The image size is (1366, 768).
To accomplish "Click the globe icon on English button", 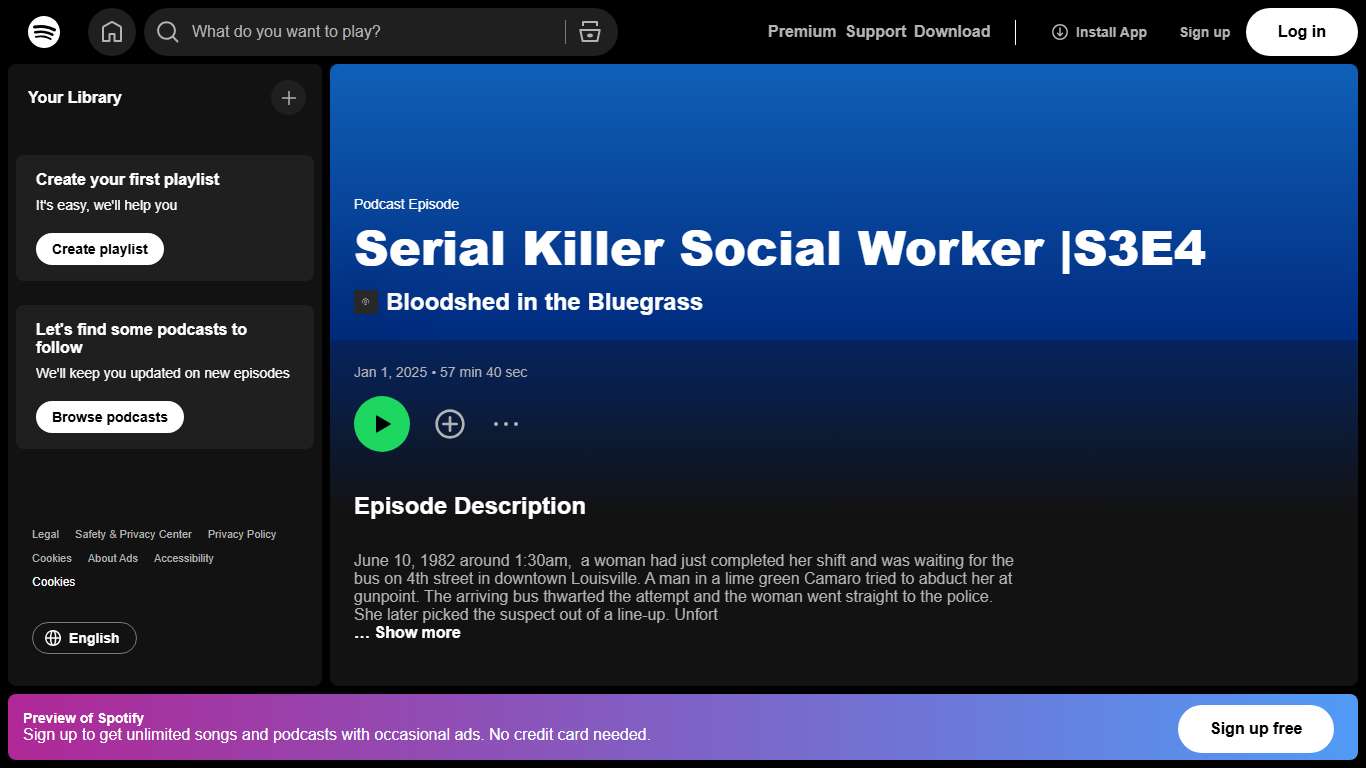I will (x=51, y=638).
